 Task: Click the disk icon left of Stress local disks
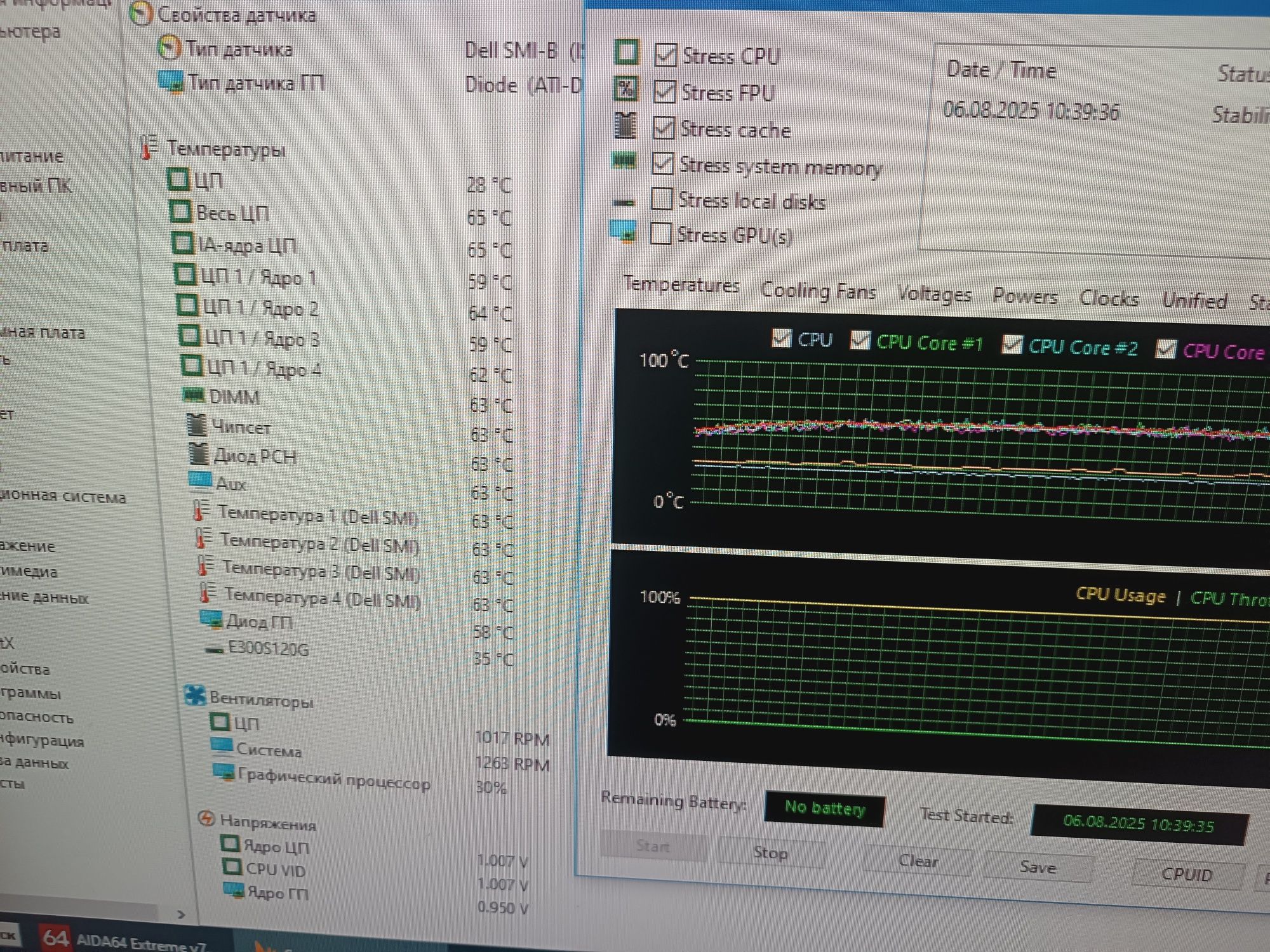click(624, 202)
